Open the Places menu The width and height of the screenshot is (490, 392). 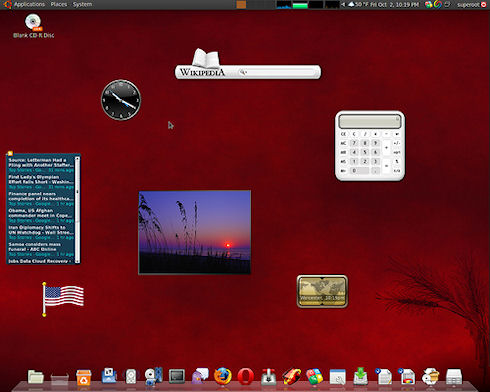click(59, 4)
